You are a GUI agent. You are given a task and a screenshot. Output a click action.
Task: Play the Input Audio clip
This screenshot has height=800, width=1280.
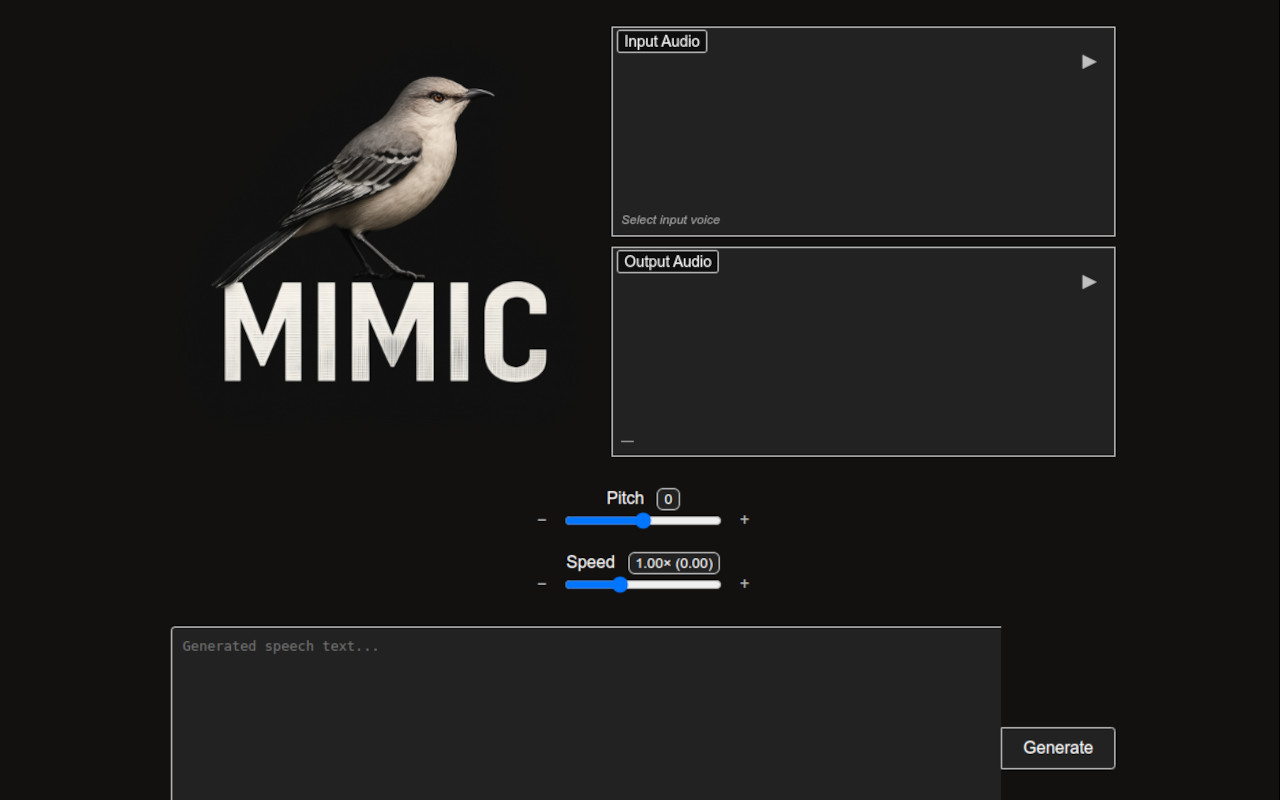click(x=1088, y=61)
